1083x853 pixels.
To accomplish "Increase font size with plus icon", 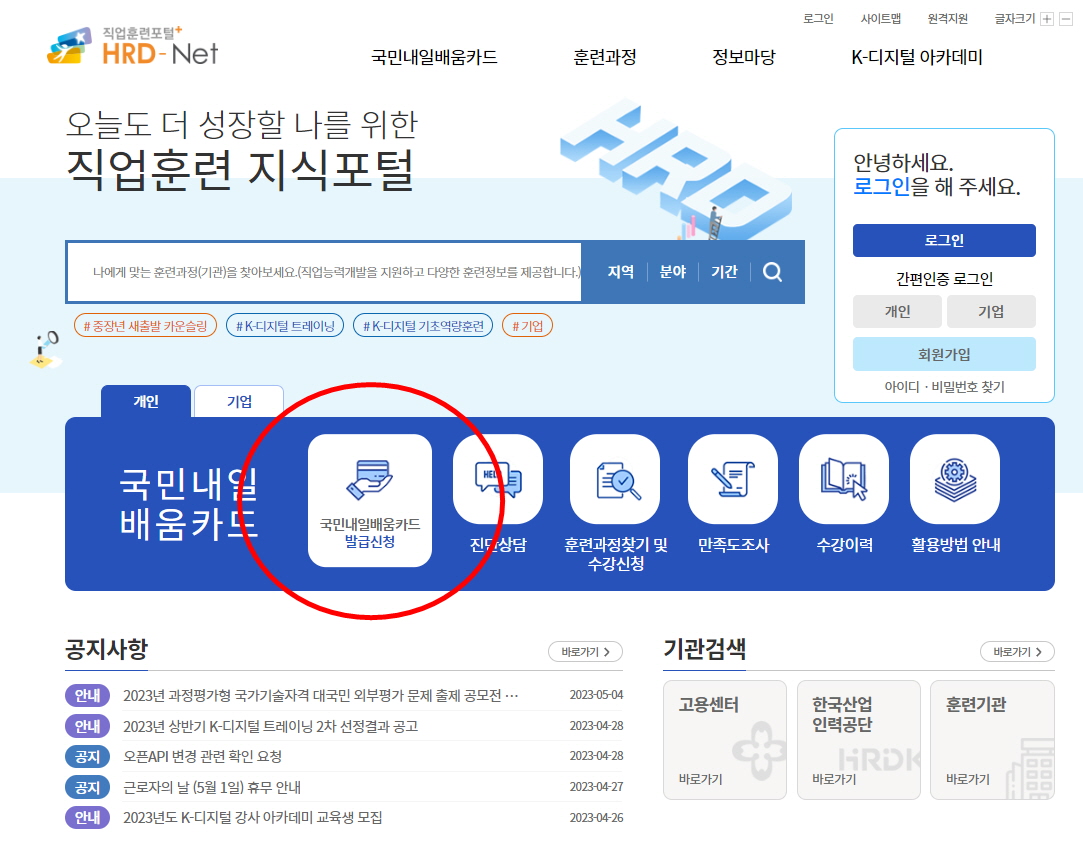I will (1047, 19).
